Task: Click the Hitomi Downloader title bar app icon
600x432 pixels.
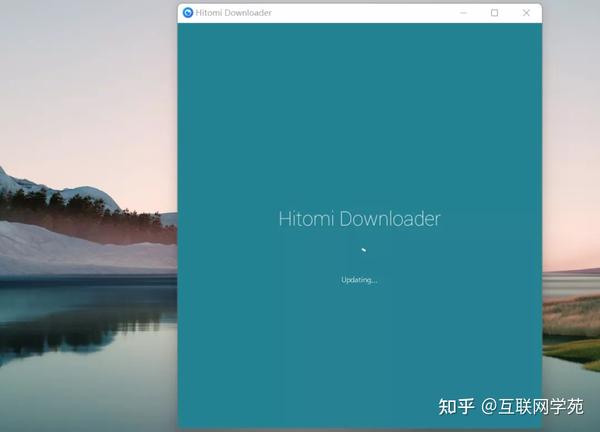Action: point(188,13)
